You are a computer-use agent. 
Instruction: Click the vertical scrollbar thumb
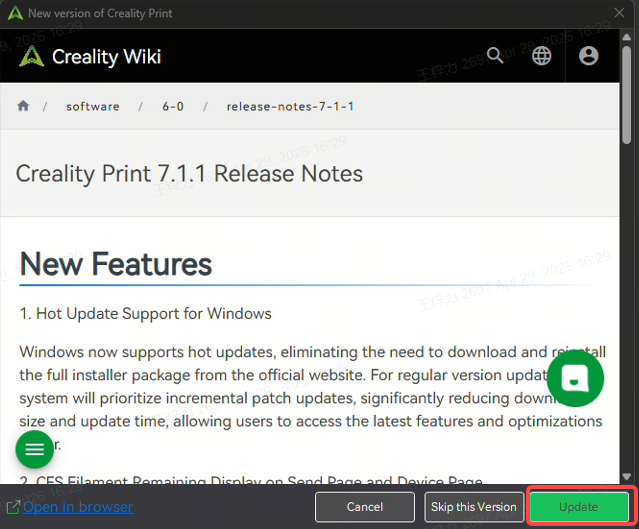[x=626, y=95]
